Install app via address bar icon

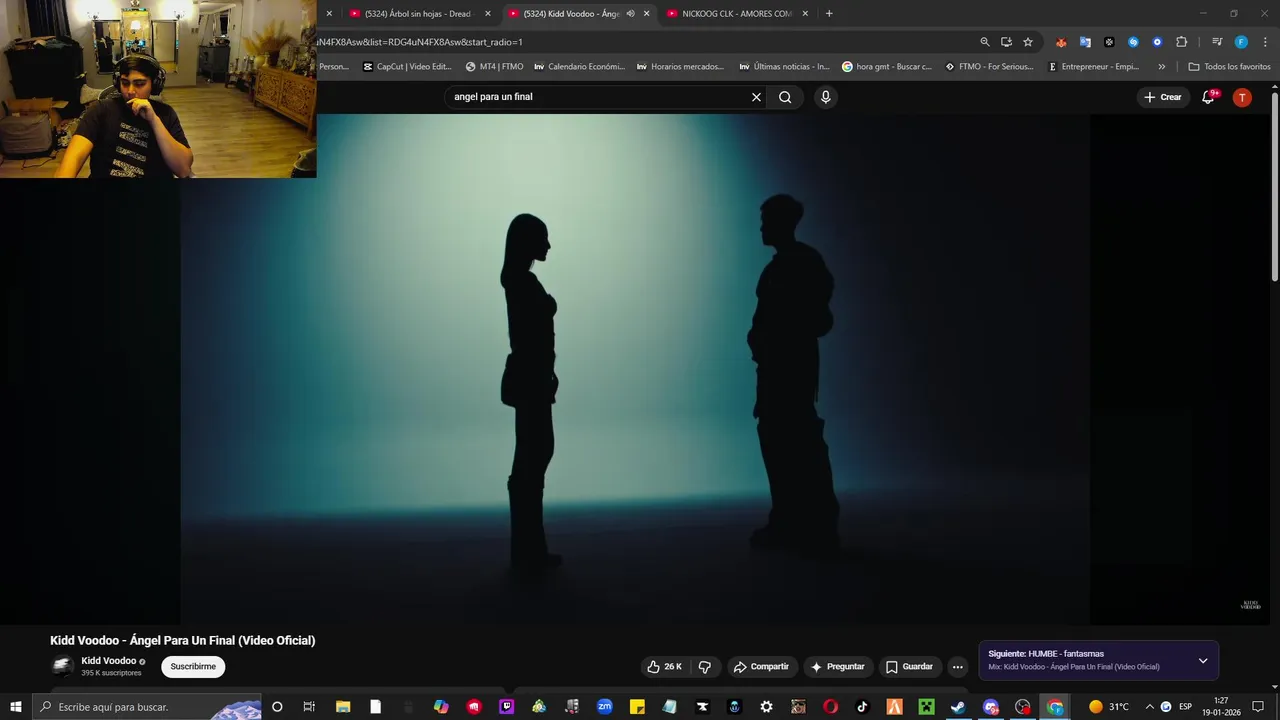1006,42
